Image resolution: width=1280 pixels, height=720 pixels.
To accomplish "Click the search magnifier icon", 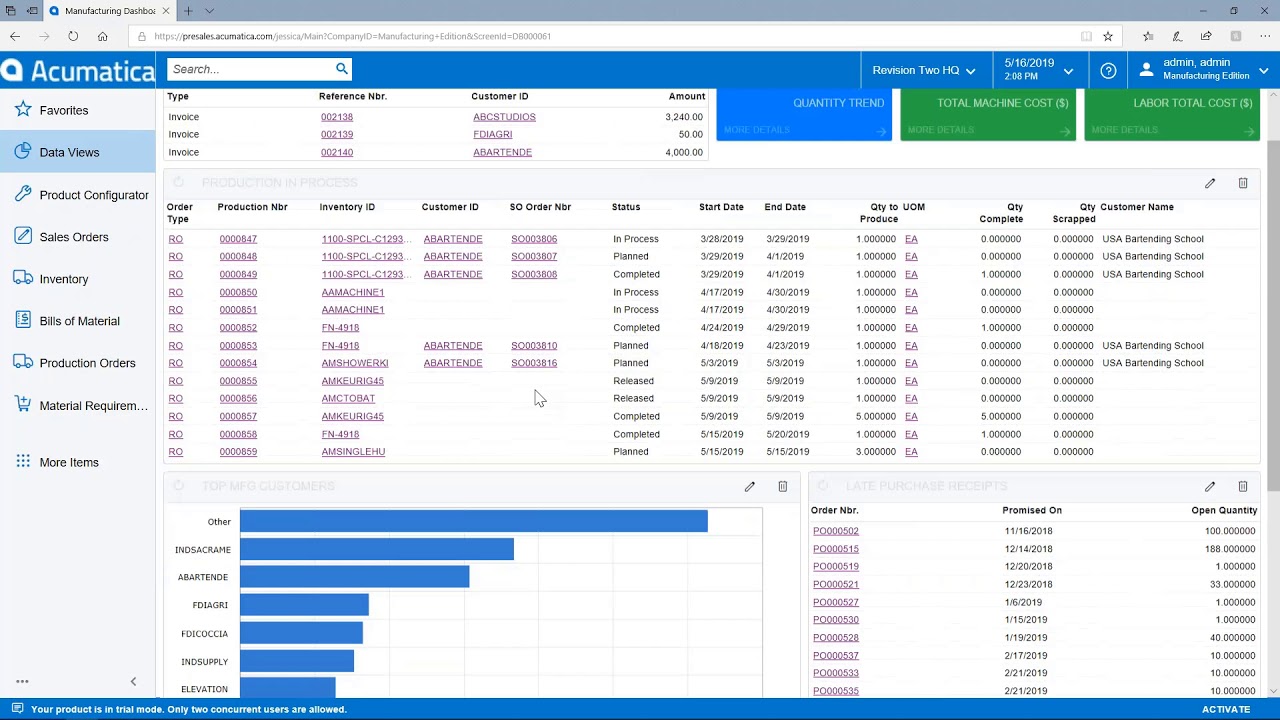I will pyautogui.click(x=342, y=69).
